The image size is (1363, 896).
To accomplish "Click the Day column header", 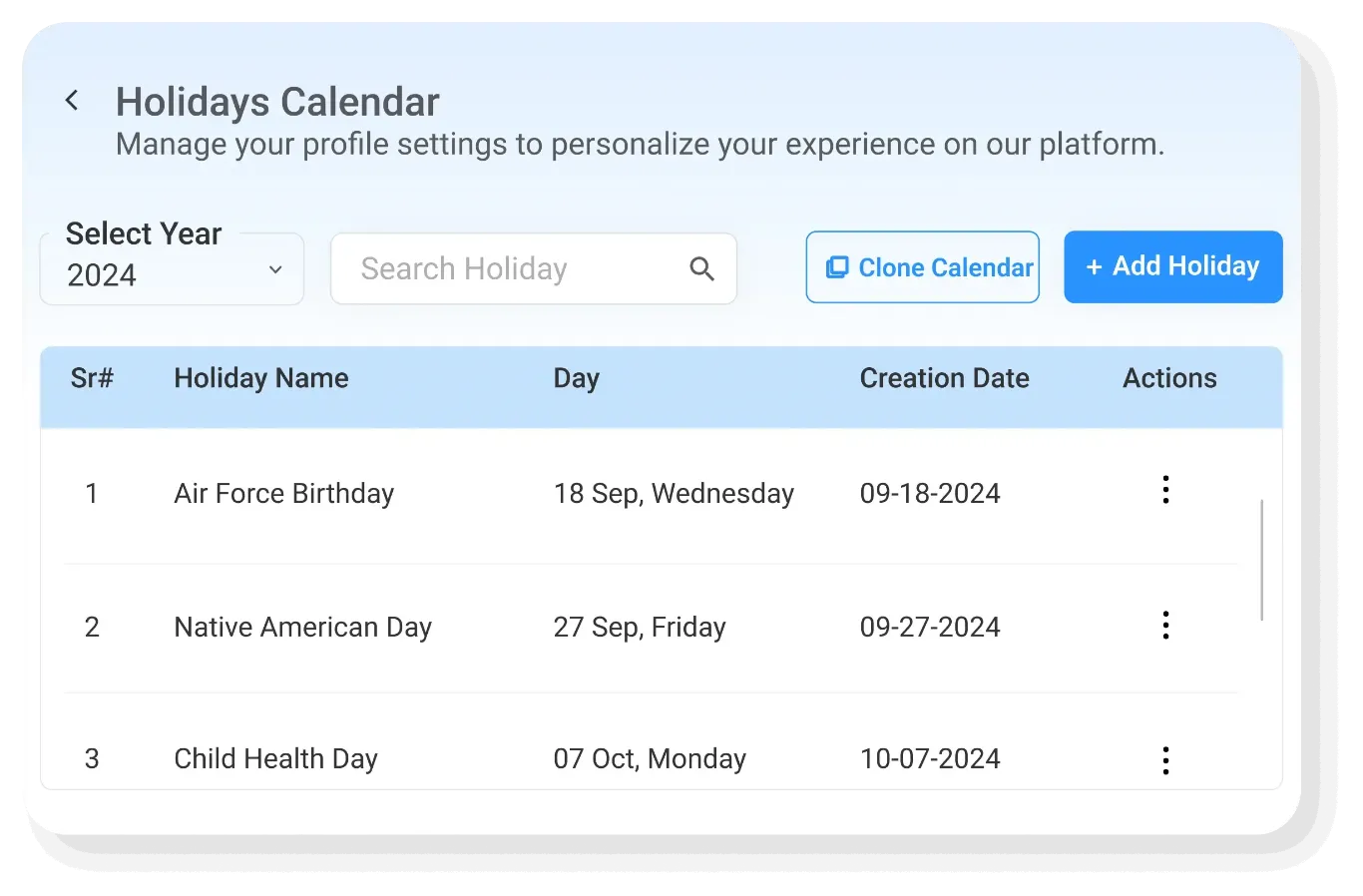I will [x=576, y=378].
